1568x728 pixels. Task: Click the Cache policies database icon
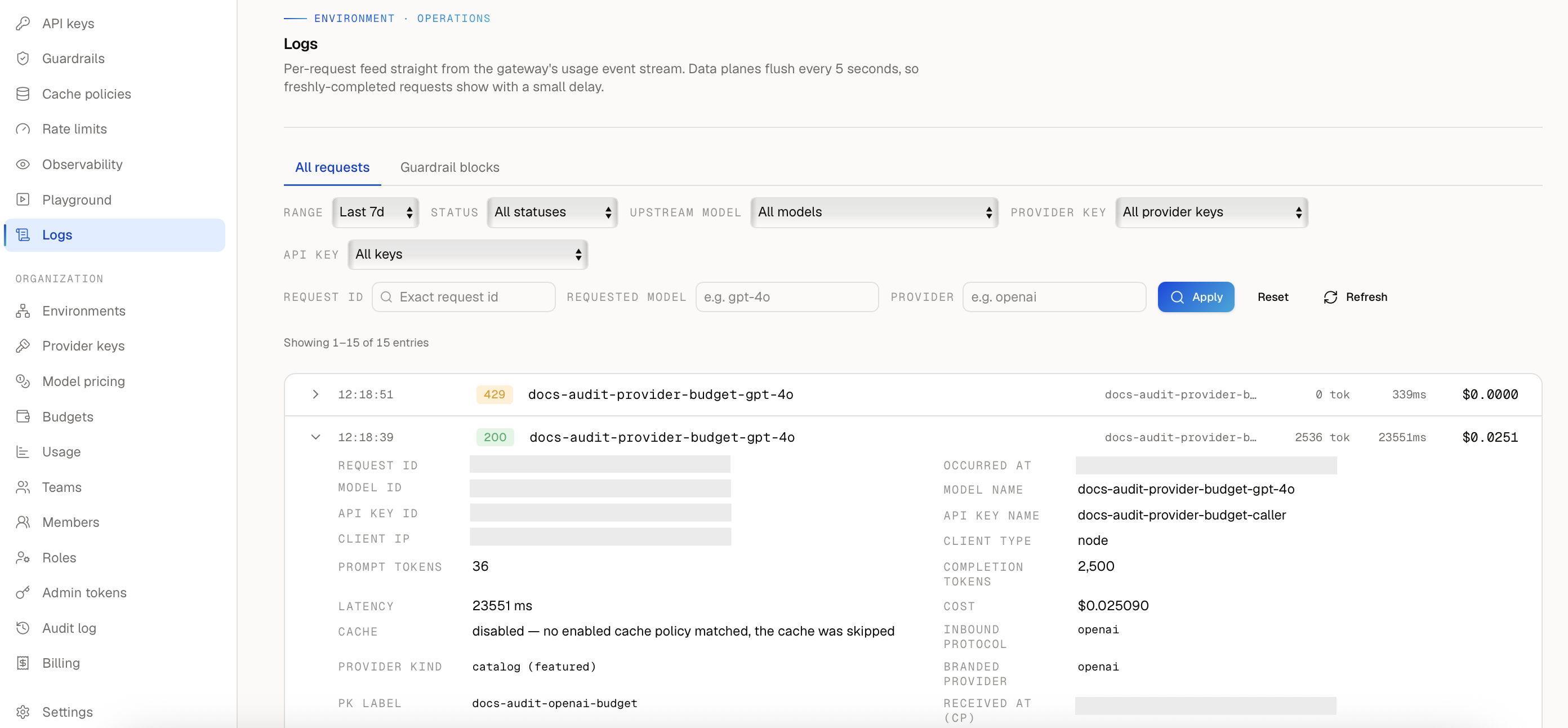[23, 94]
